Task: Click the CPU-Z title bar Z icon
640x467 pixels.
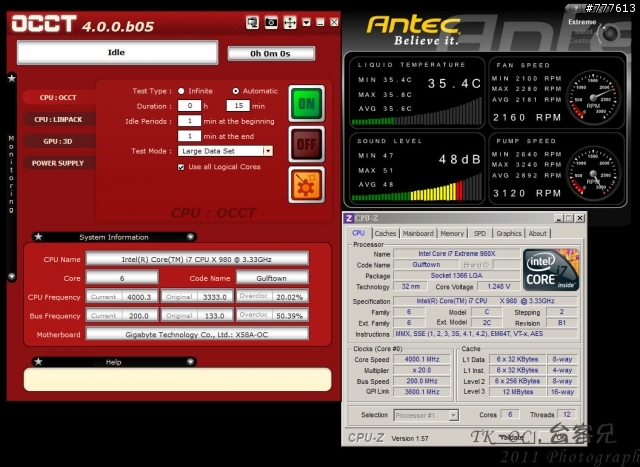Action: click(x=348, y=218)
